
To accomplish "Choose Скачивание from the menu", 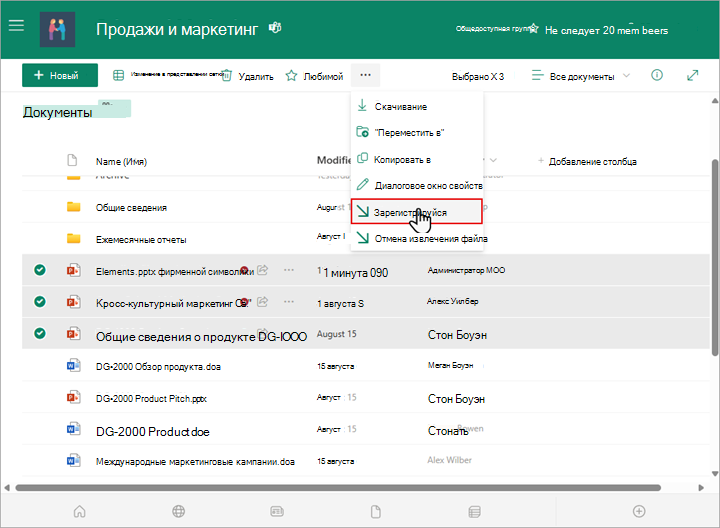I will pos(417,106).
